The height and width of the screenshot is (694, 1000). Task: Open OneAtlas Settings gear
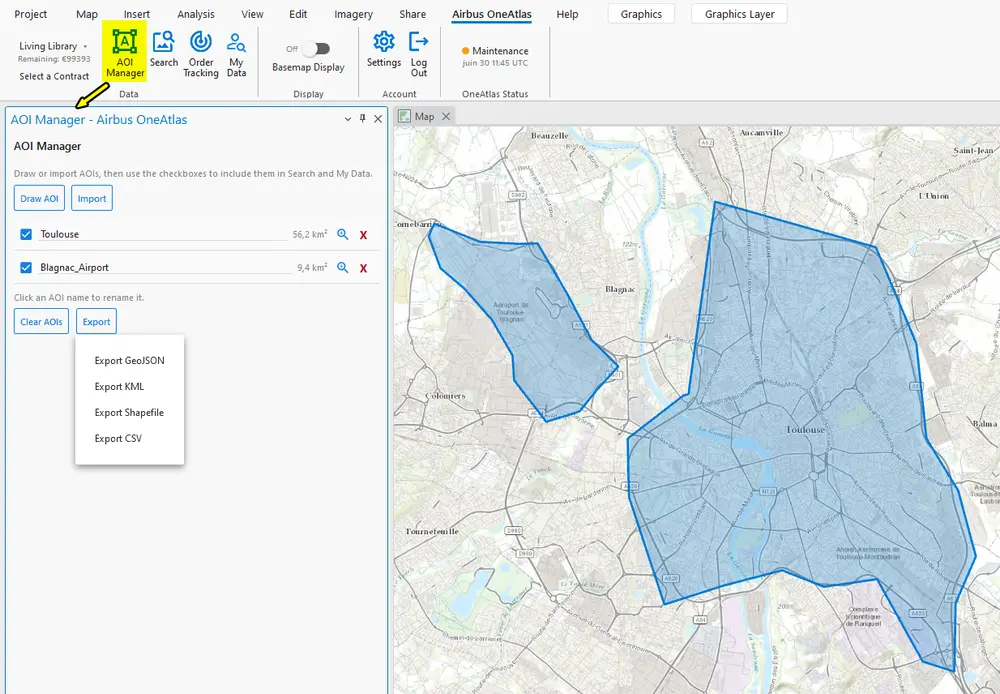pos(384,50)
